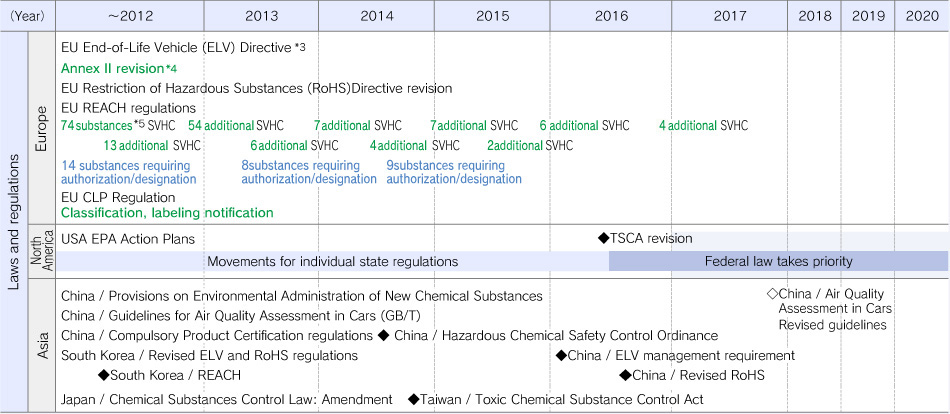
Task: Click the 2017 year column header
Action: (x=730, y=16)
